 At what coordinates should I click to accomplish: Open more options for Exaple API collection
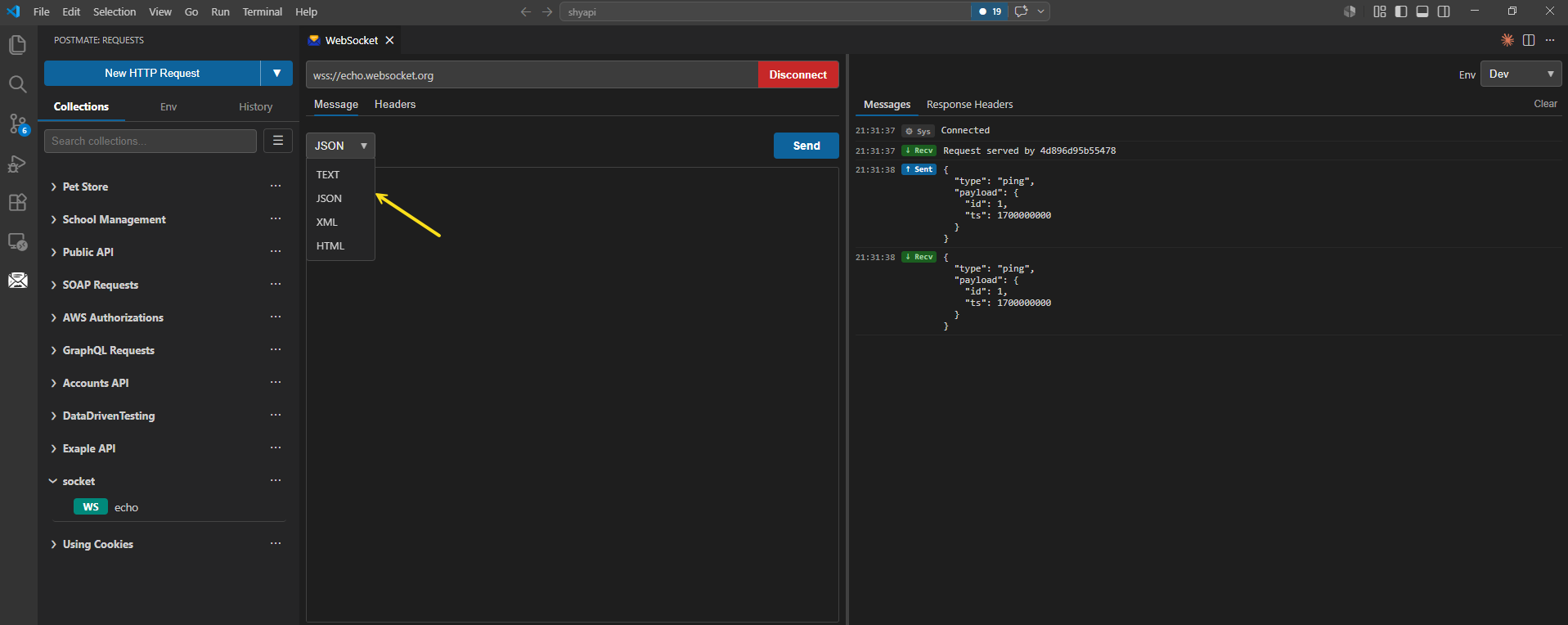click(276, 447)
